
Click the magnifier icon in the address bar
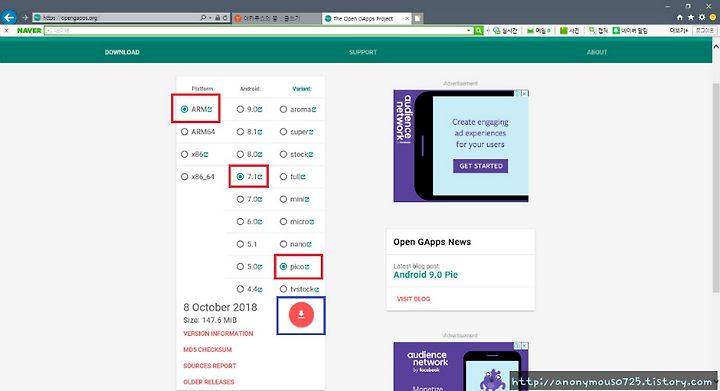point(203,18)
